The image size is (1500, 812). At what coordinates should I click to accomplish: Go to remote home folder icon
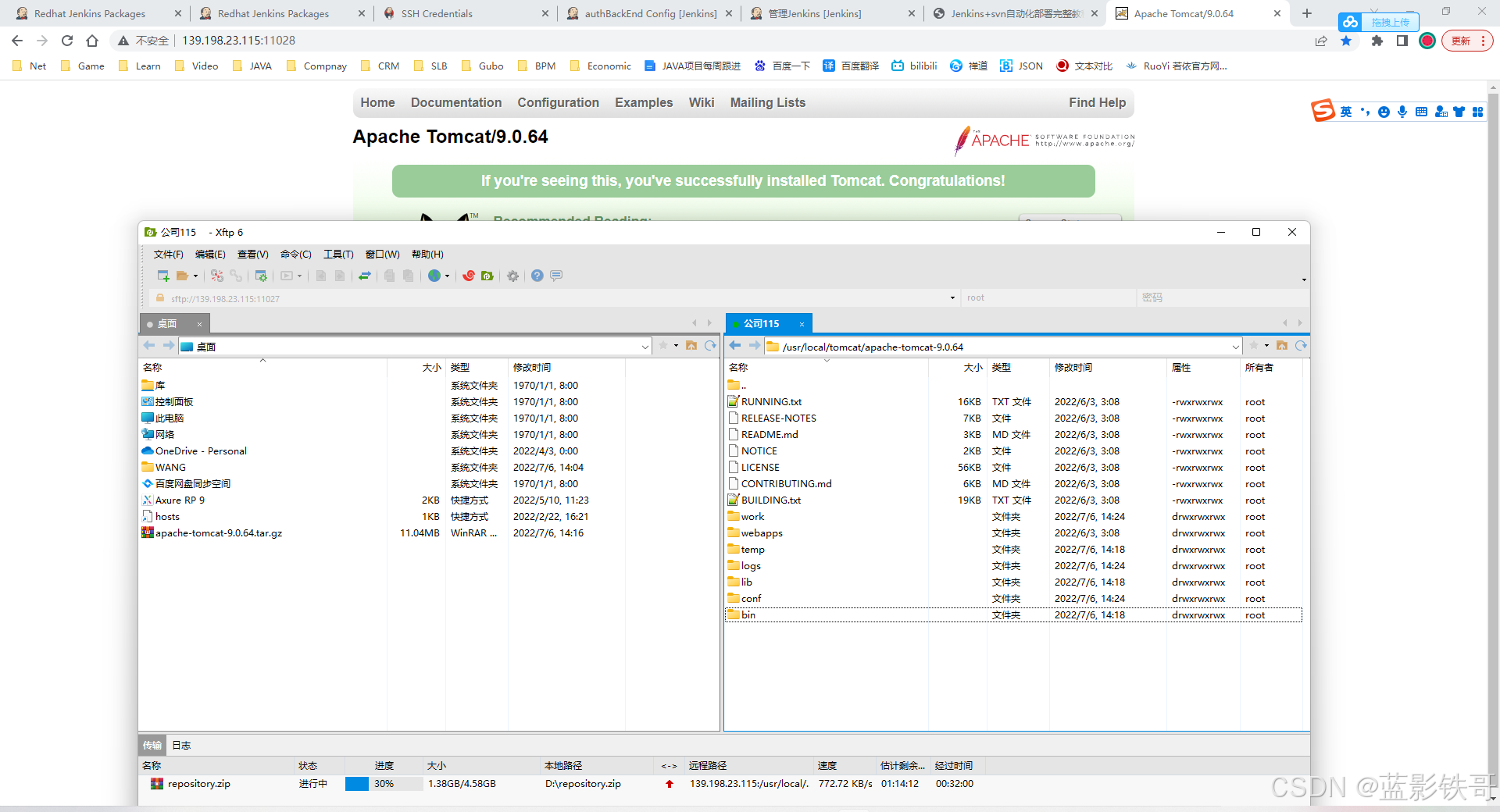pos(1282,345)
